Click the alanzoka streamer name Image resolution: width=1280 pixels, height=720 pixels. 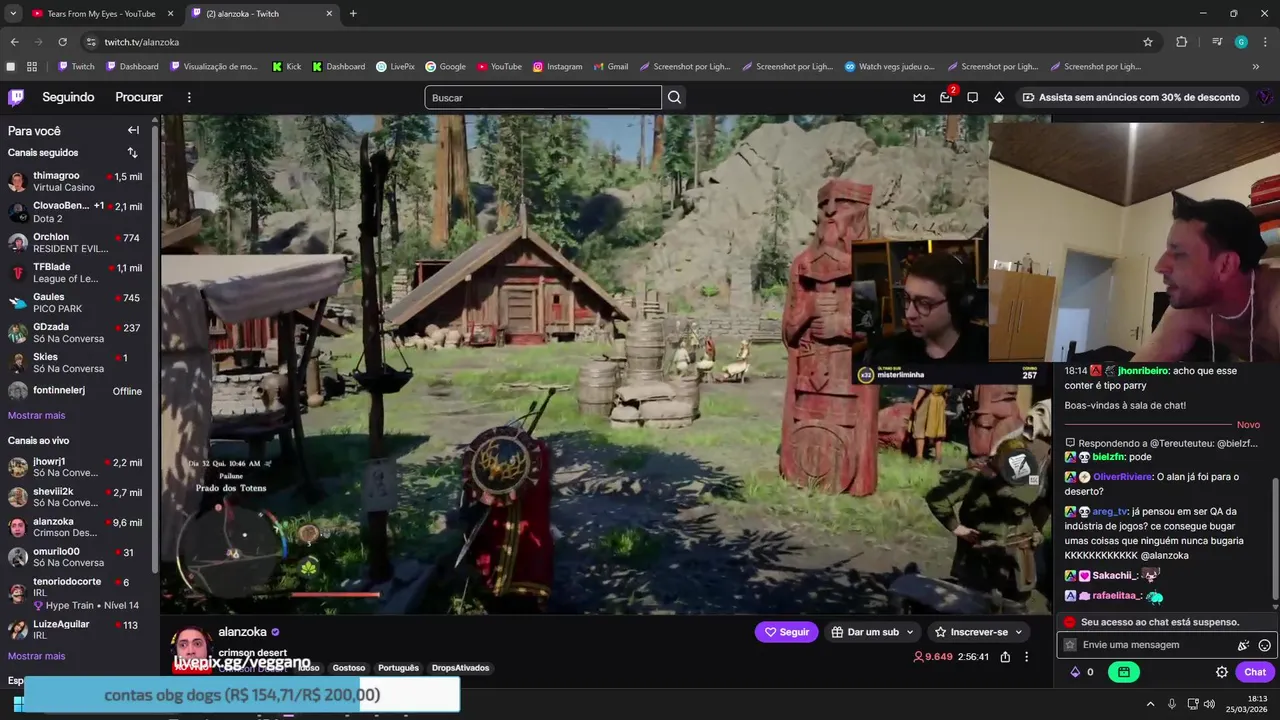point(242,632)
